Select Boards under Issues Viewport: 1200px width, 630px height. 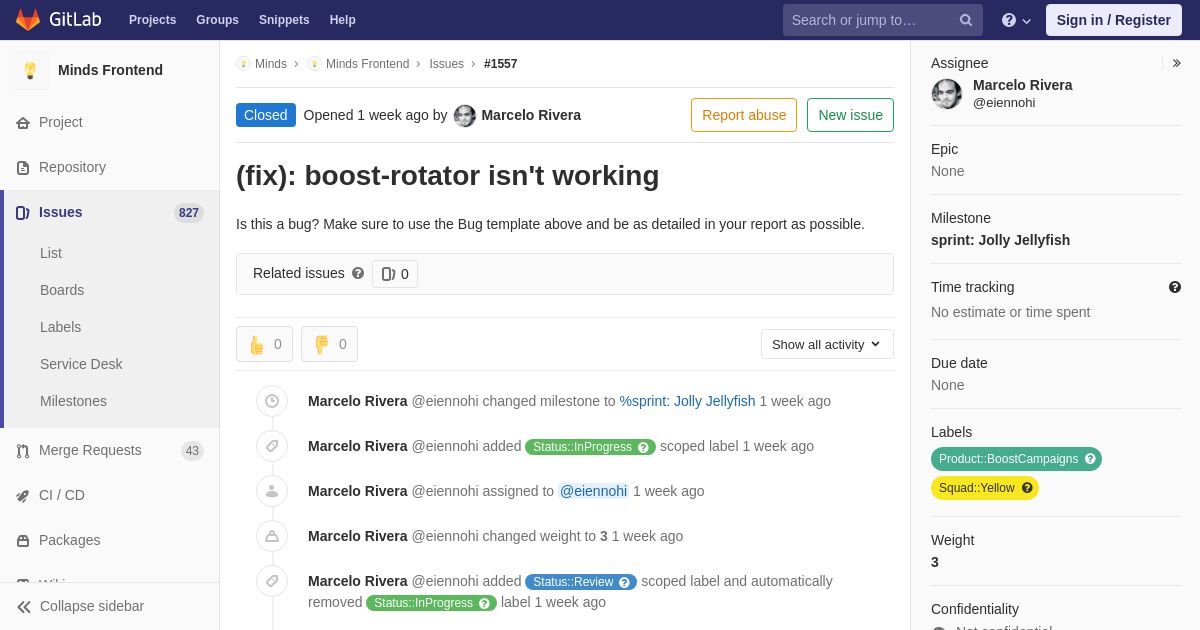tap(62, 290)
